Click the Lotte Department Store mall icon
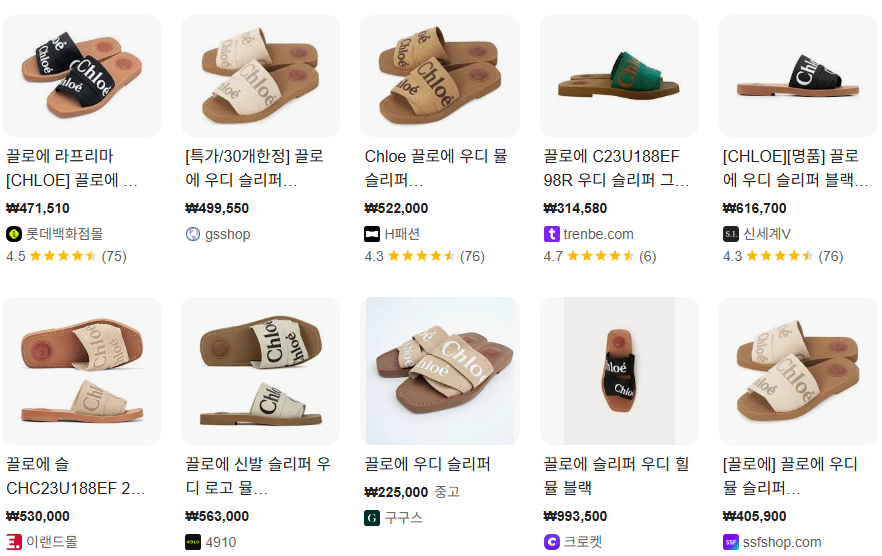The width and height of the screenshot is (882, 556). (14, 234)
